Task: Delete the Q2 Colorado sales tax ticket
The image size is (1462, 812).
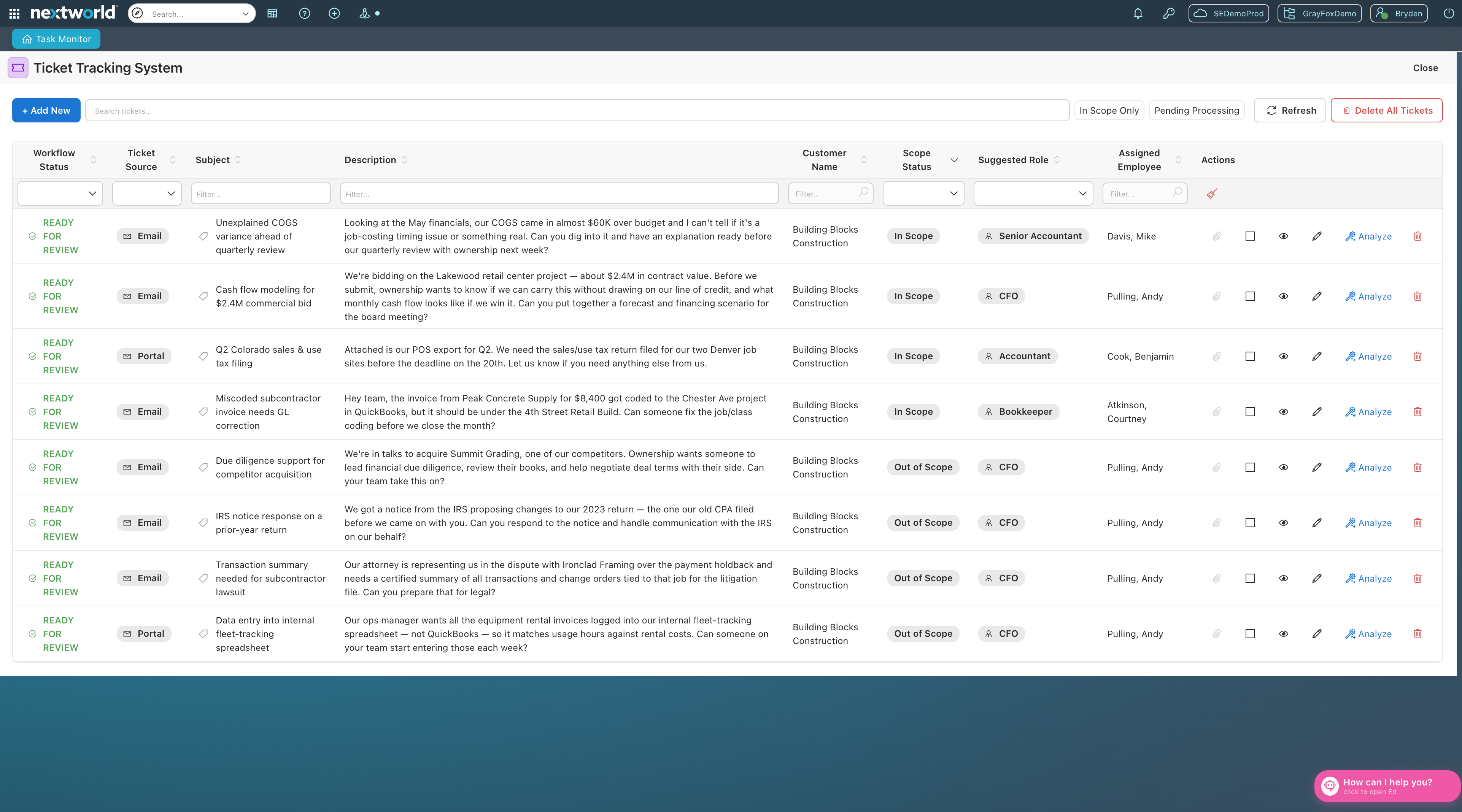Action: [1418, 356]
